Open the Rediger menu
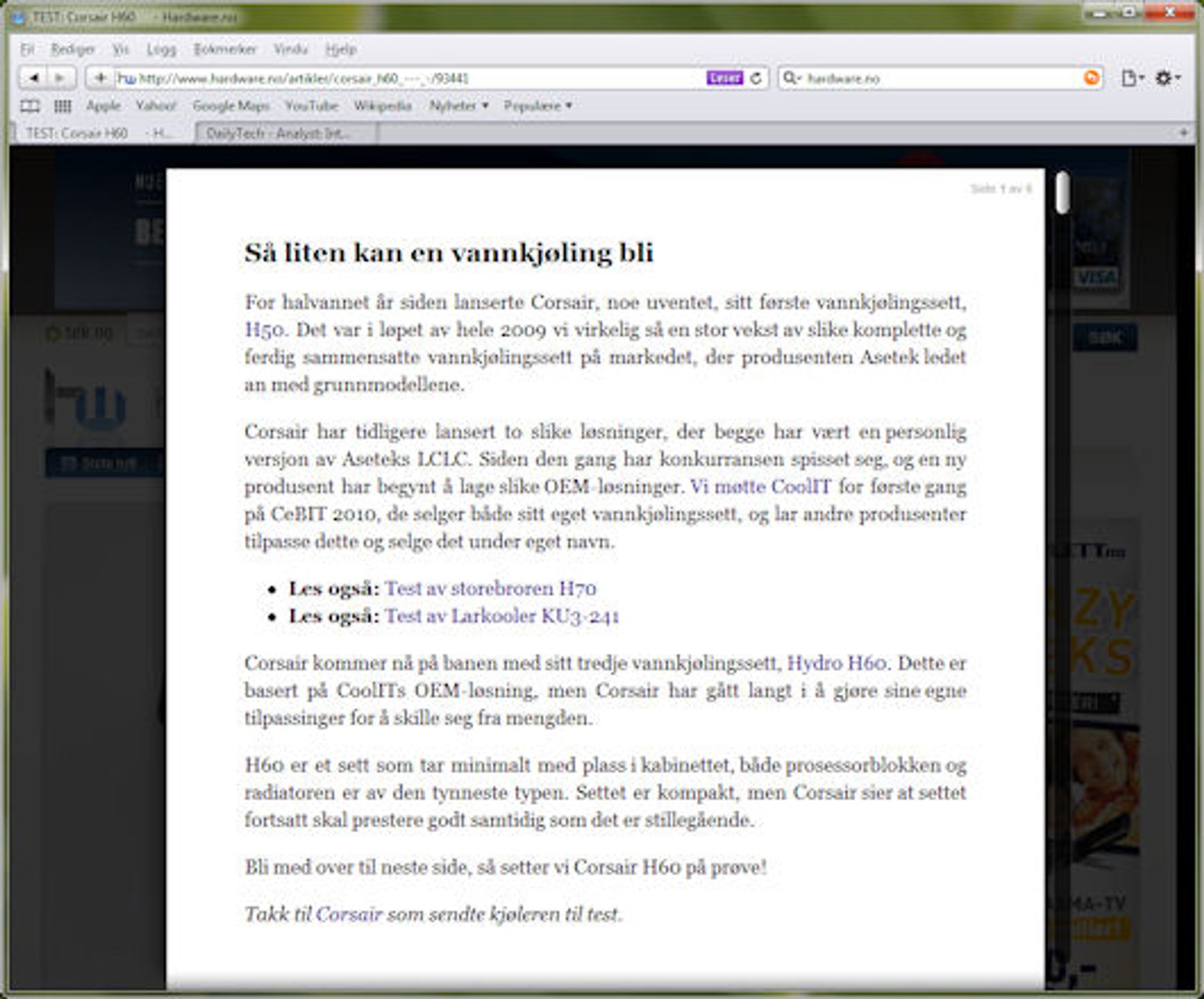 pyautogui.click(x=72, y=49)
